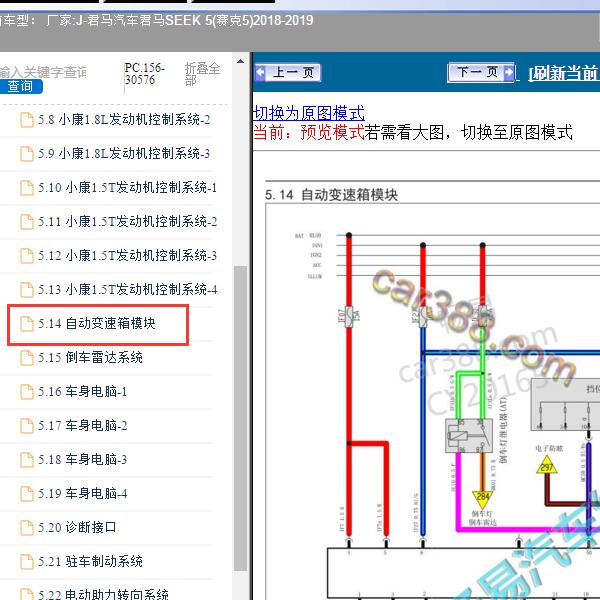This screenshot has height=600, width=600.
Task: Click the wiring diagram preview image
Action: click(432, 402)
